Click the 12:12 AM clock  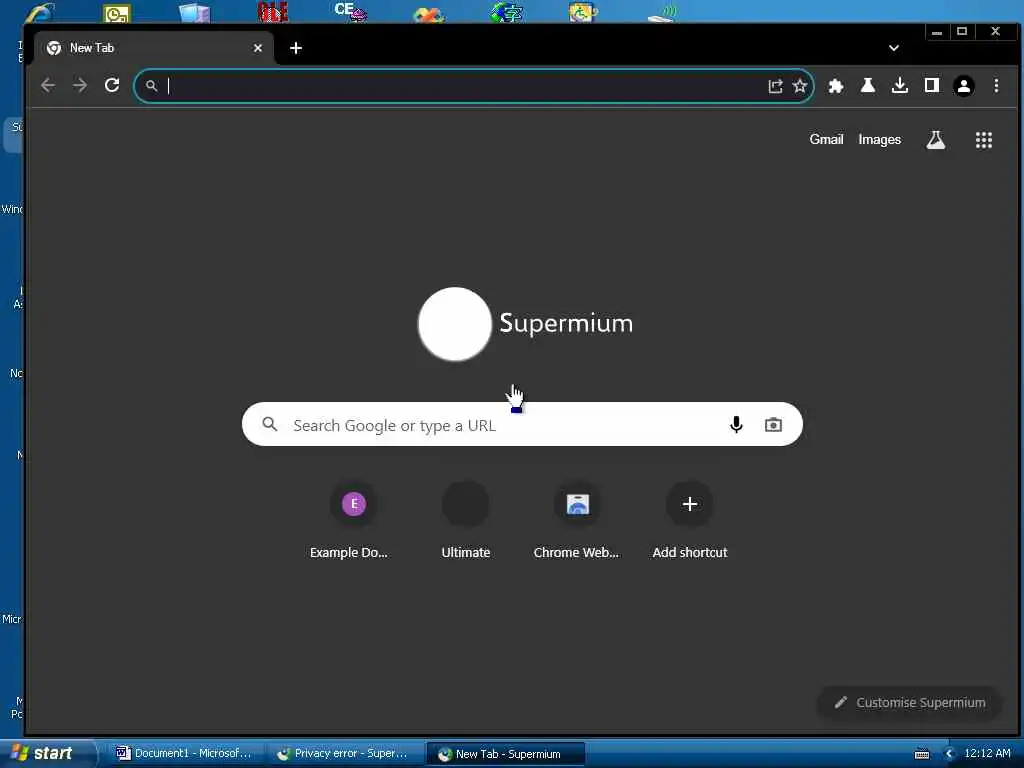pyautogui.click(x=987, y=753)
